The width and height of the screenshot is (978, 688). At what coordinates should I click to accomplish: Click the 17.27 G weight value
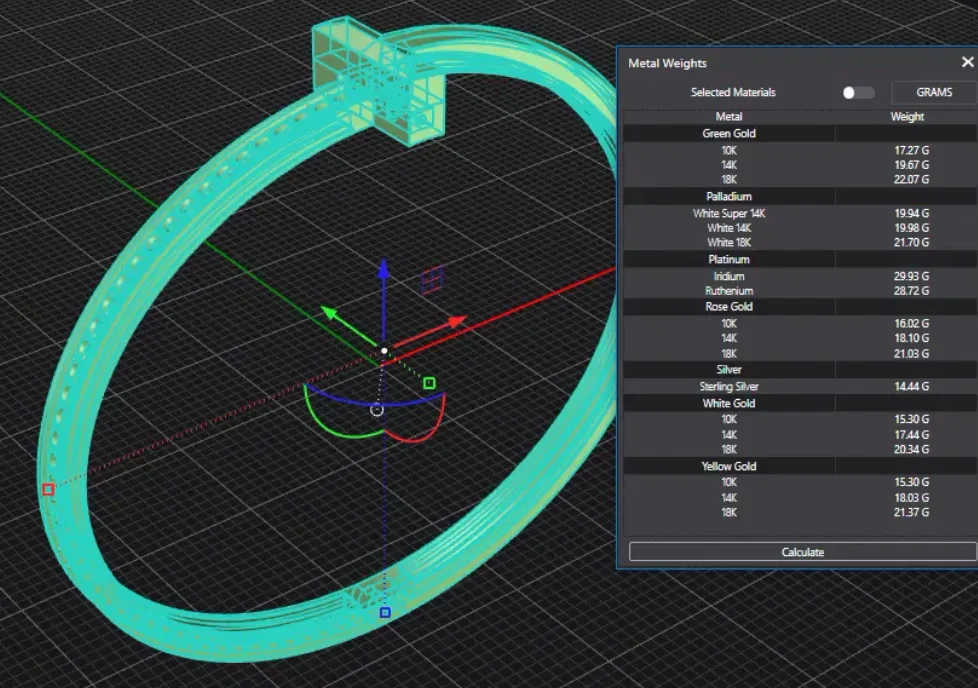coord(911,150)
